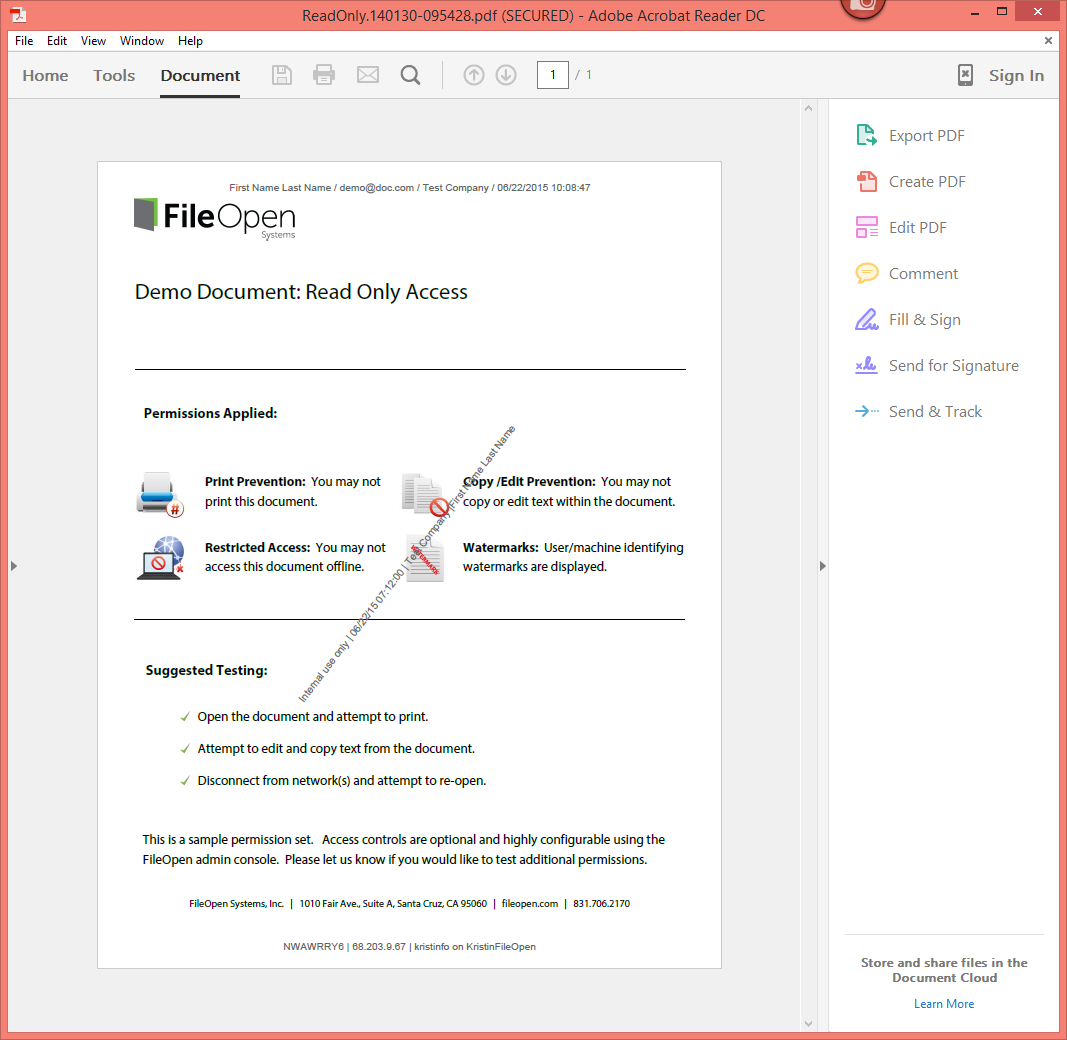The width and height of the screenshot is (1067, 1040).
Task: Click the heading 'Demo Document: Read Only Access'
Action: pos(301,292)
